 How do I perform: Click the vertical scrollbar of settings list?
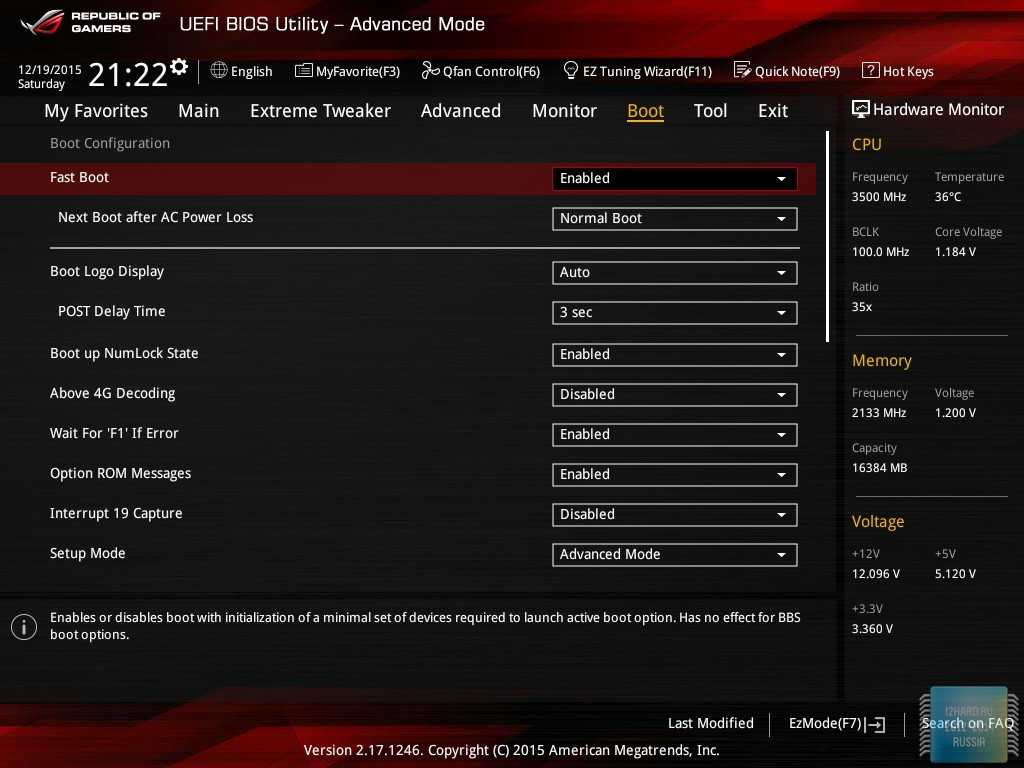827,237
